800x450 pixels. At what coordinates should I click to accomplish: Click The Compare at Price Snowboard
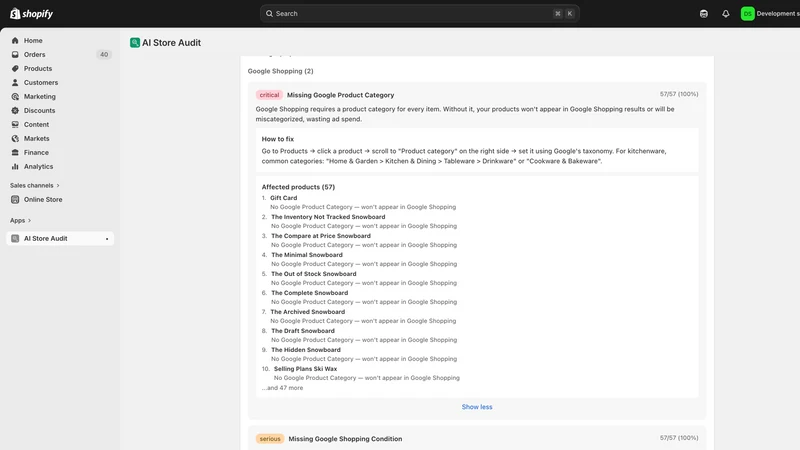(321, 236)
